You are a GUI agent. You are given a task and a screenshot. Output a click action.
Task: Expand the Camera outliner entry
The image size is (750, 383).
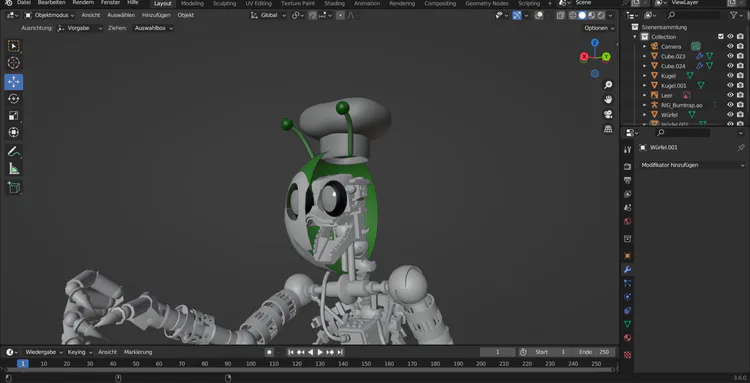click(x=644, y=46)
